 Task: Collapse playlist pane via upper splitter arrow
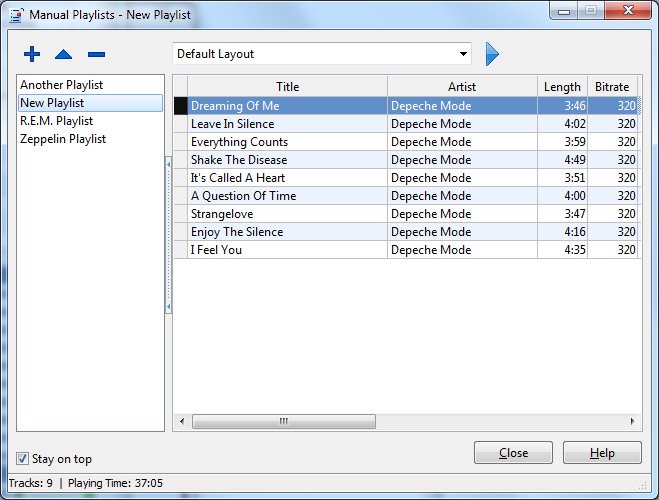(169, 165)
